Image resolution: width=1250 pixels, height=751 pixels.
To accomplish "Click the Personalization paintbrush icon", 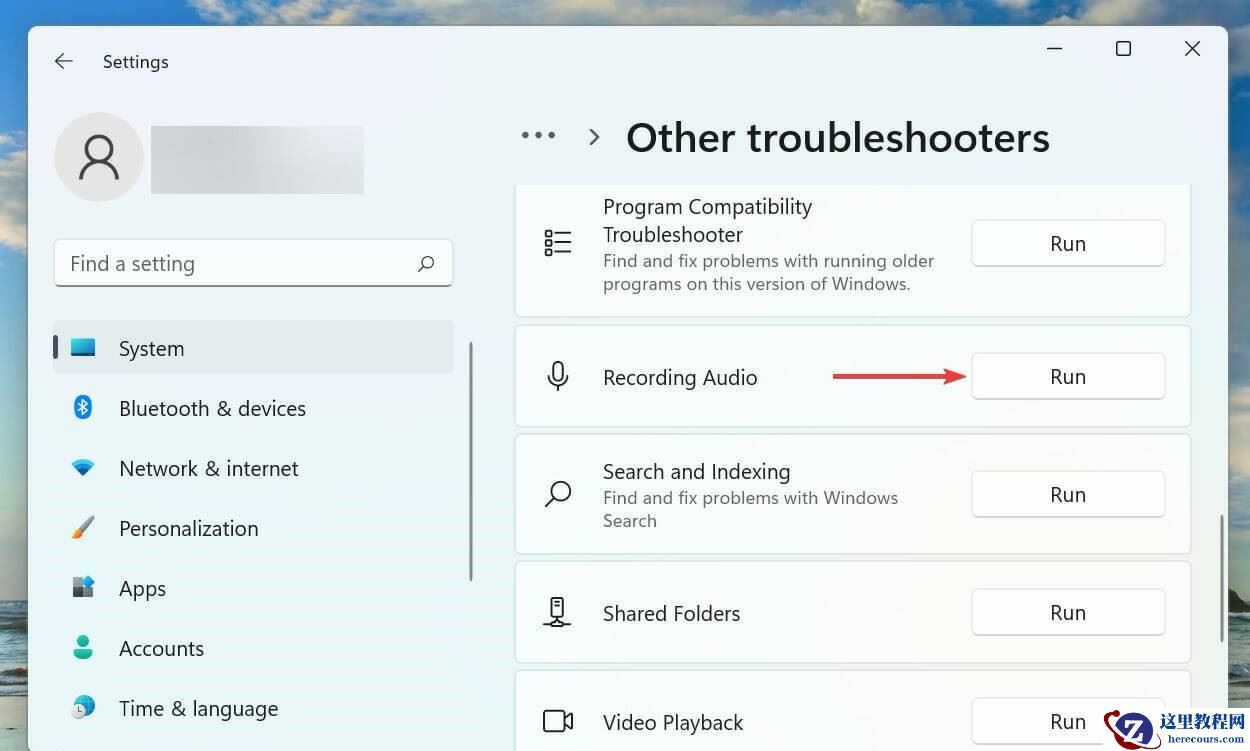I will pos(83,528).
